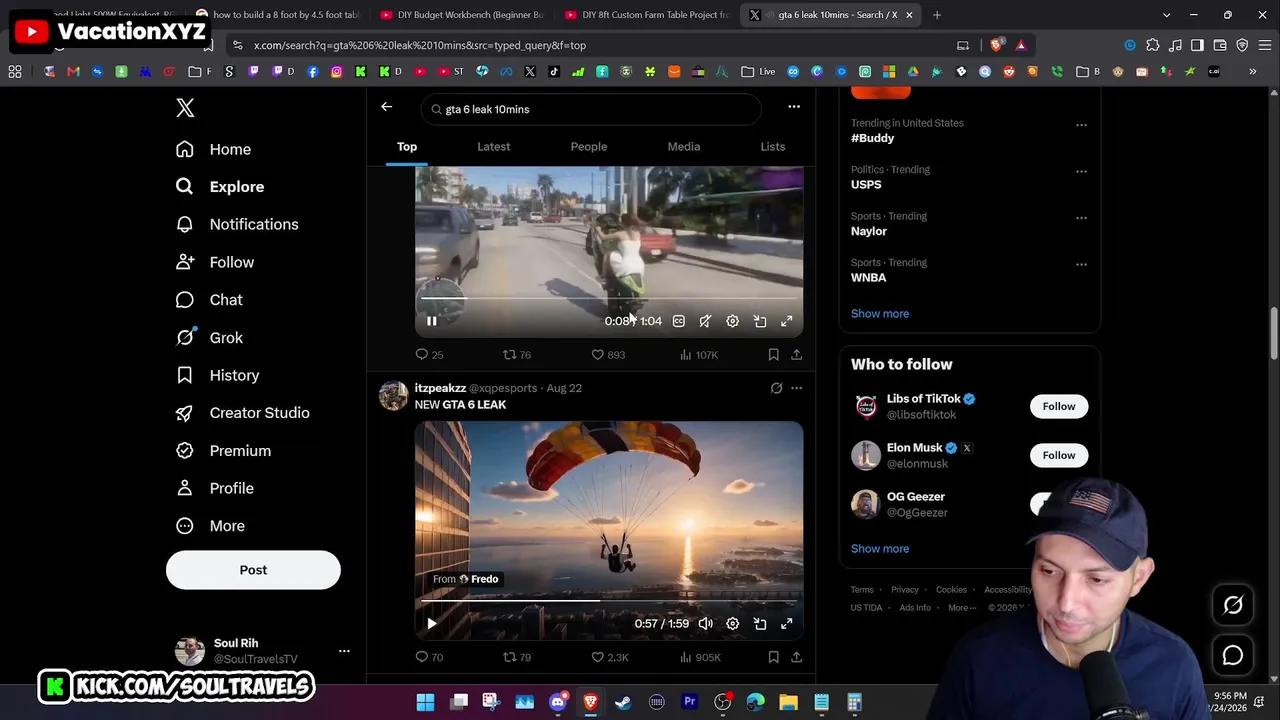Viewport: 1280px width, 720px height.
Task: Open History in the sidebar
Action: [217, 375]
